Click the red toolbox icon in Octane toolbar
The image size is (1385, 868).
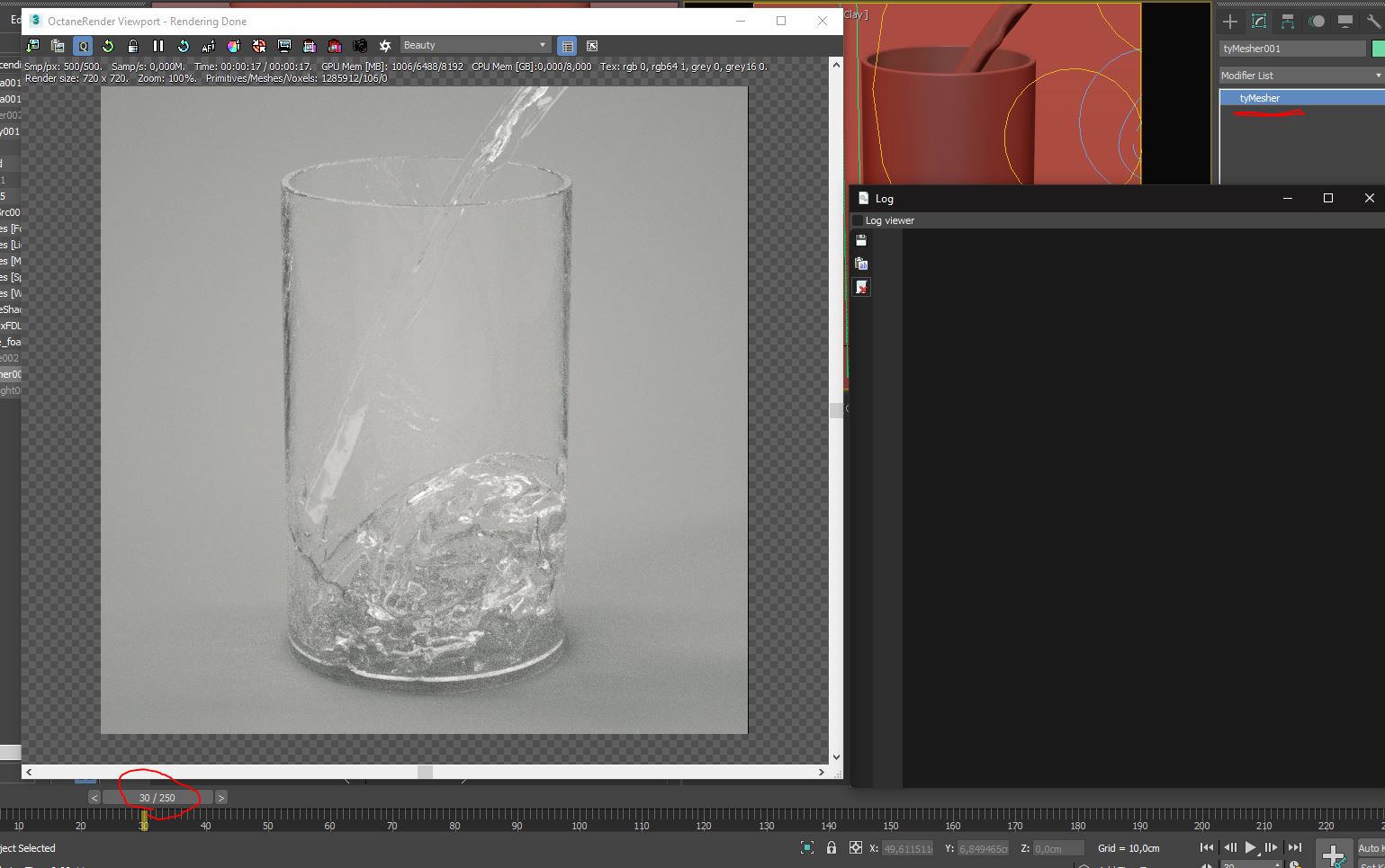335,46
